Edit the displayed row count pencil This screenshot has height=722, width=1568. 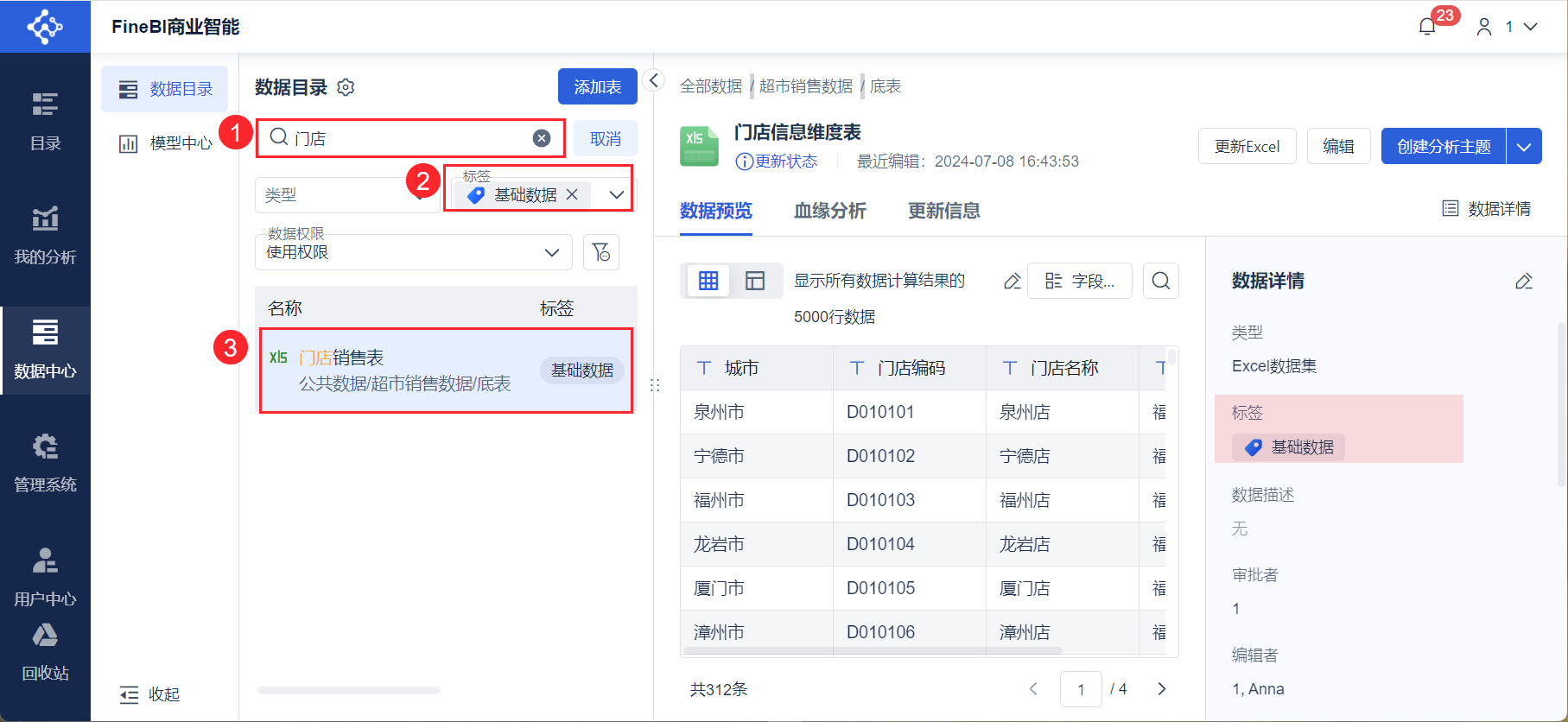[x=1013, y=282]
